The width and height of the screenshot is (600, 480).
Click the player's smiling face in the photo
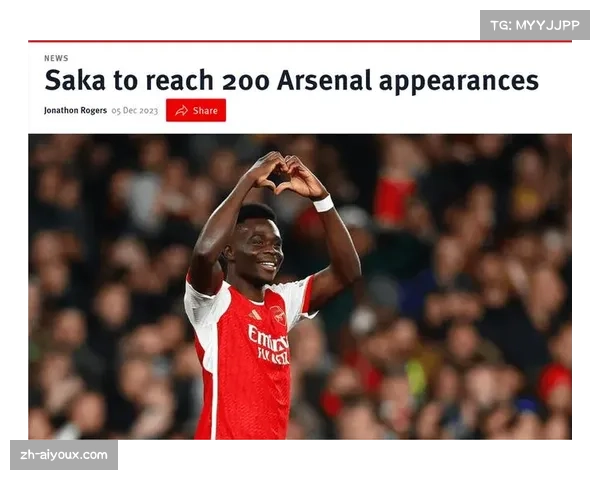point(258,248)
